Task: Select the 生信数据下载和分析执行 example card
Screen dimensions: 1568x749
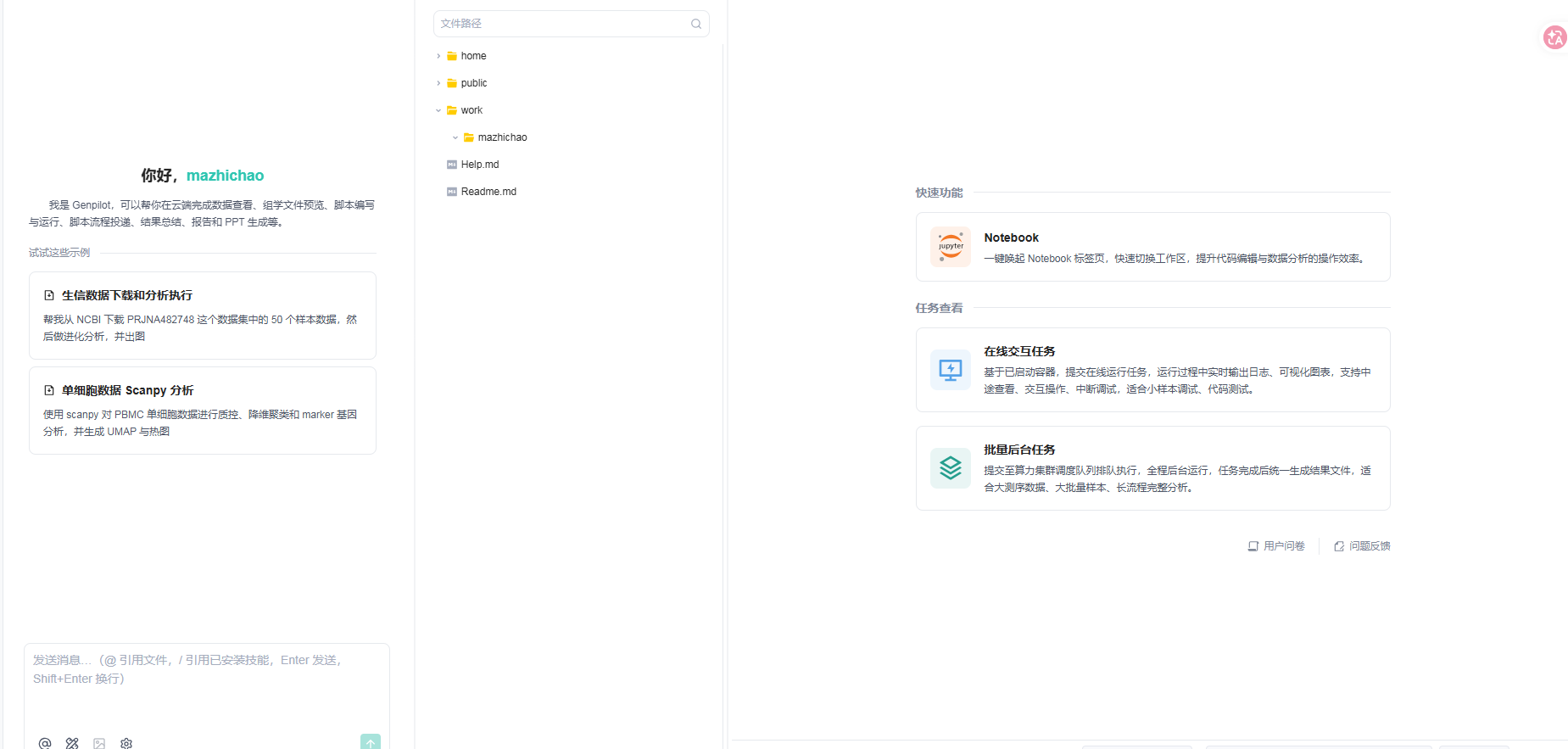Action: click(x=203, y=316)
